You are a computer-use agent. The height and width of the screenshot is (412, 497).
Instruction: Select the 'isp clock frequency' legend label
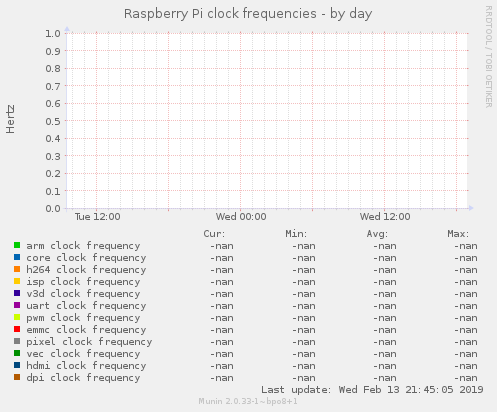tap(83, 282)
